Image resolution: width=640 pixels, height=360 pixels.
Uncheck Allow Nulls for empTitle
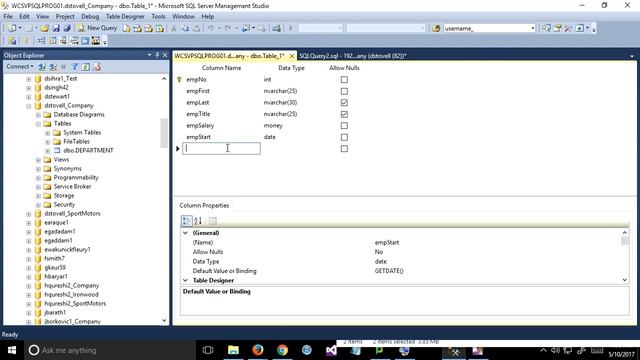click(x=344, y=114)
